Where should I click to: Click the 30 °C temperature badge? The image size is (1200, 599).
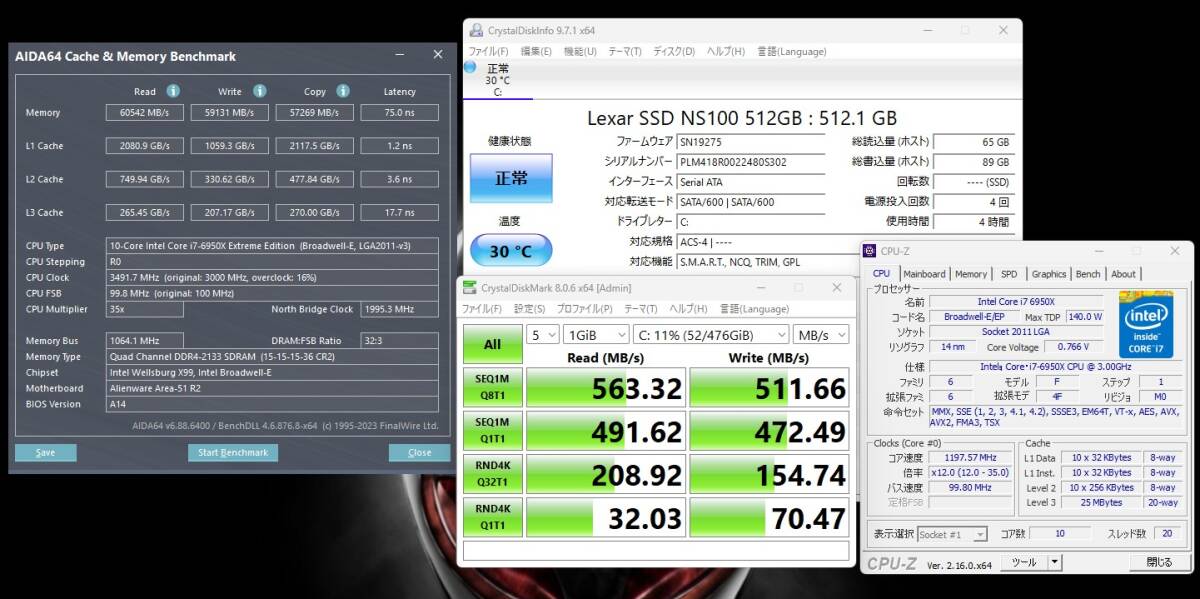click(511, 250)
